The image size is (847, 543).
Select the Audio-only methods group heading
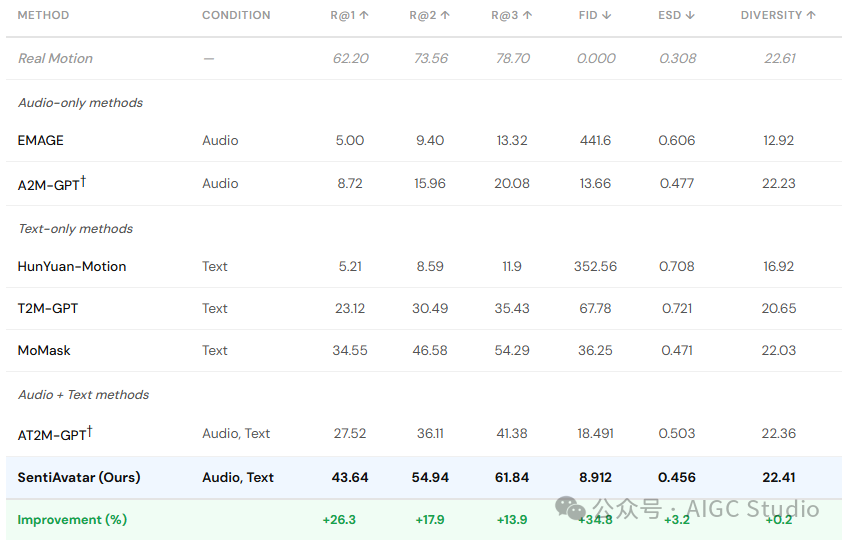tap(80, 103)
